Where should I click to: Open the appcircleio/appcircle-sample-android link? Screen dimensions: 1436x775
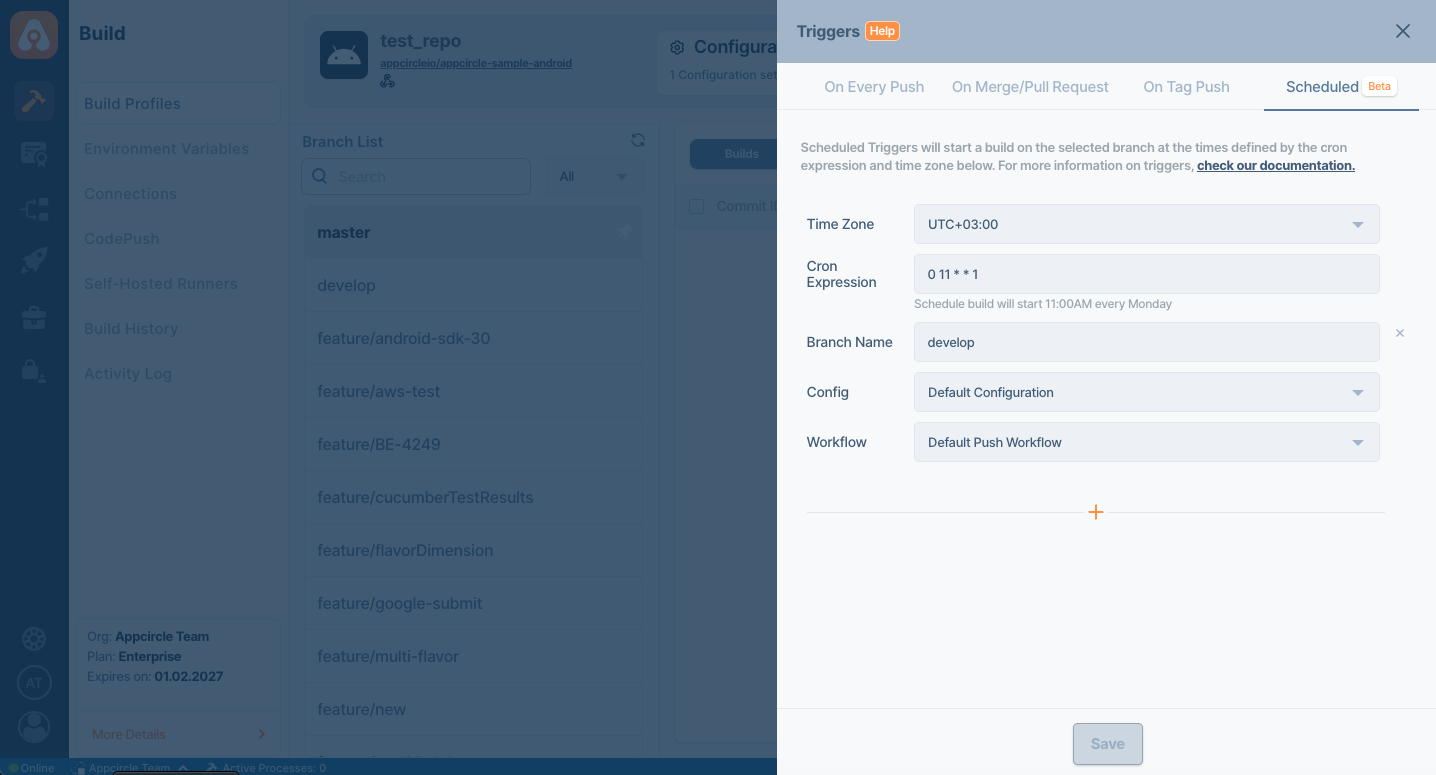(476, 63)
